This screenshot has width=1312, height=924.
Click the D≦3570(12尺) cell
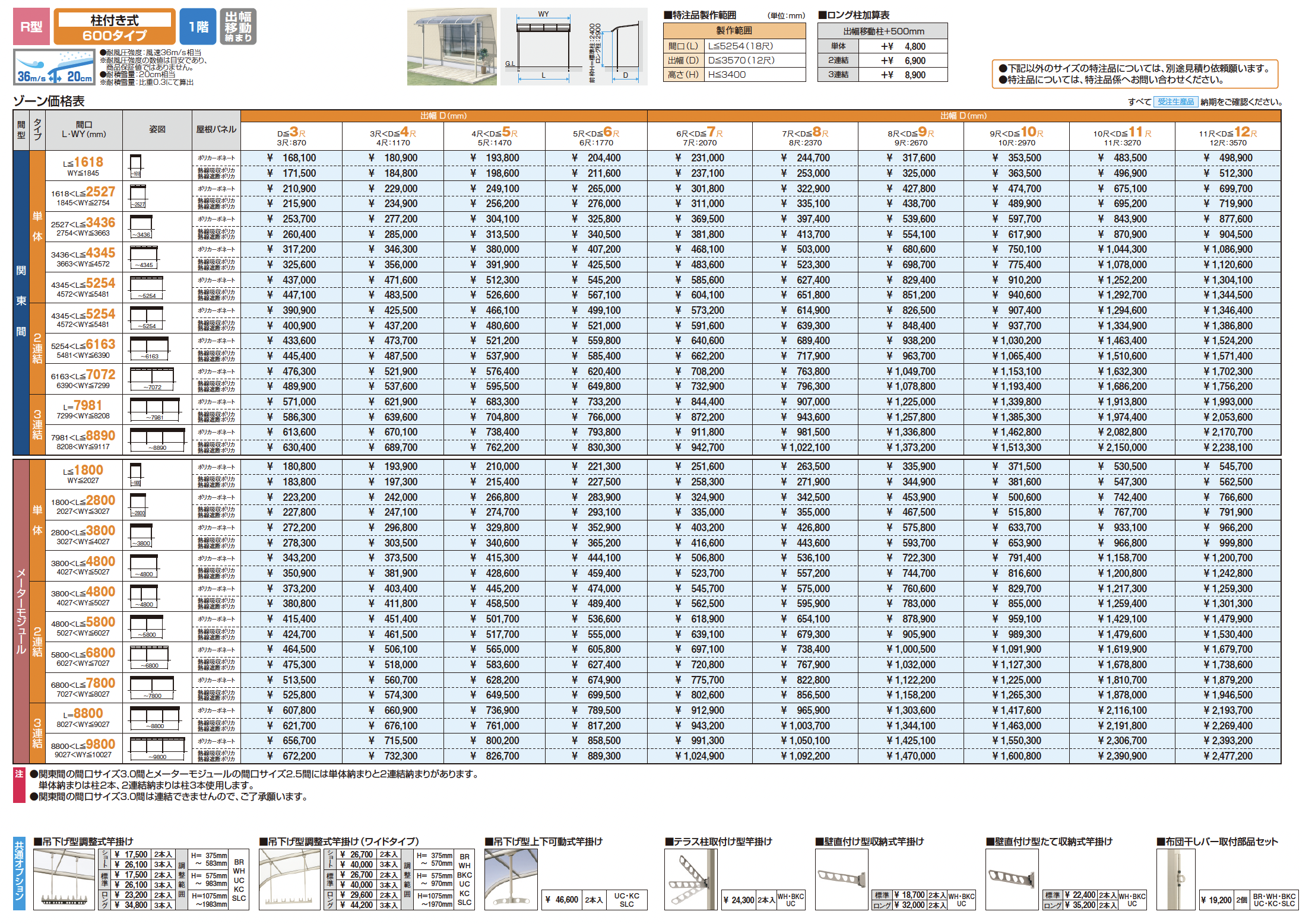pyautogui.click(x=755, y=61)
